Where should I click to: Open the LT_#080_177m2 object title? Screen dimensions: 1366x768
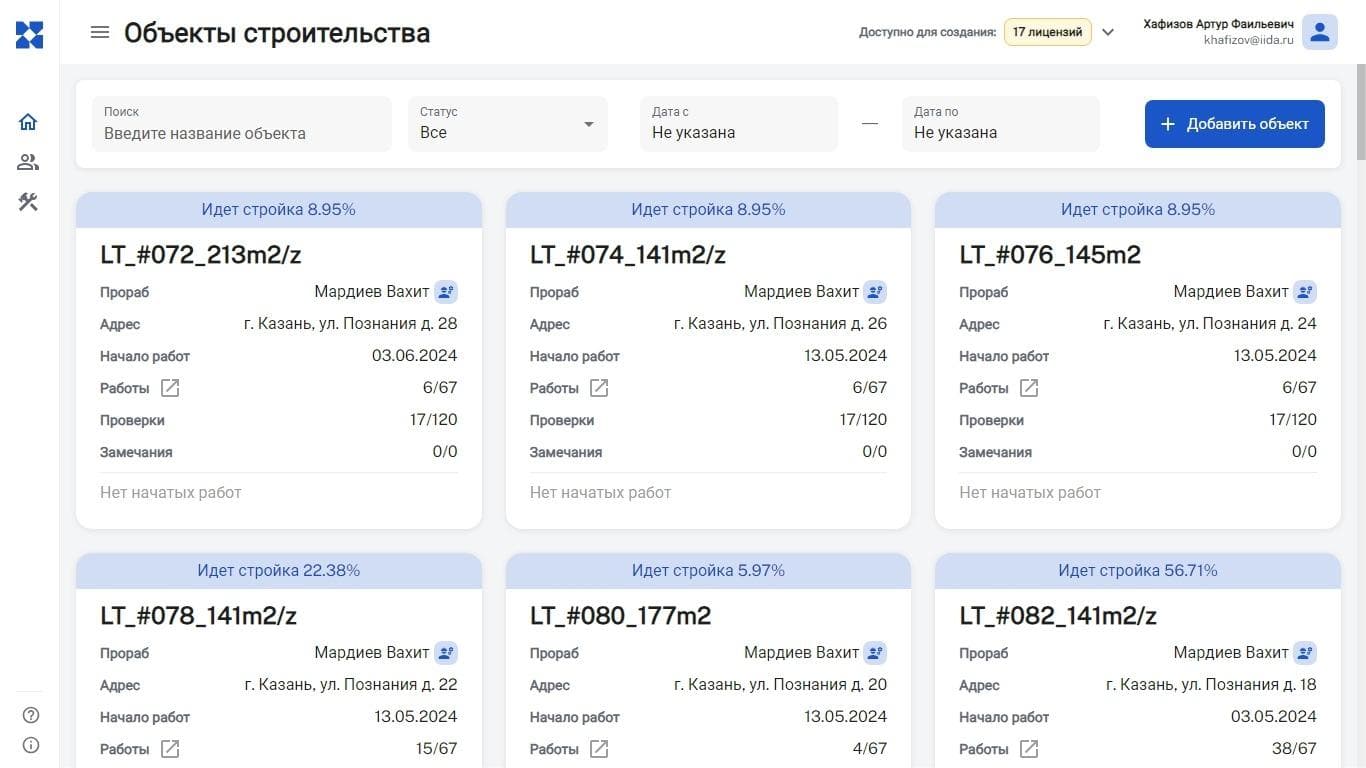tap(620, 616)
